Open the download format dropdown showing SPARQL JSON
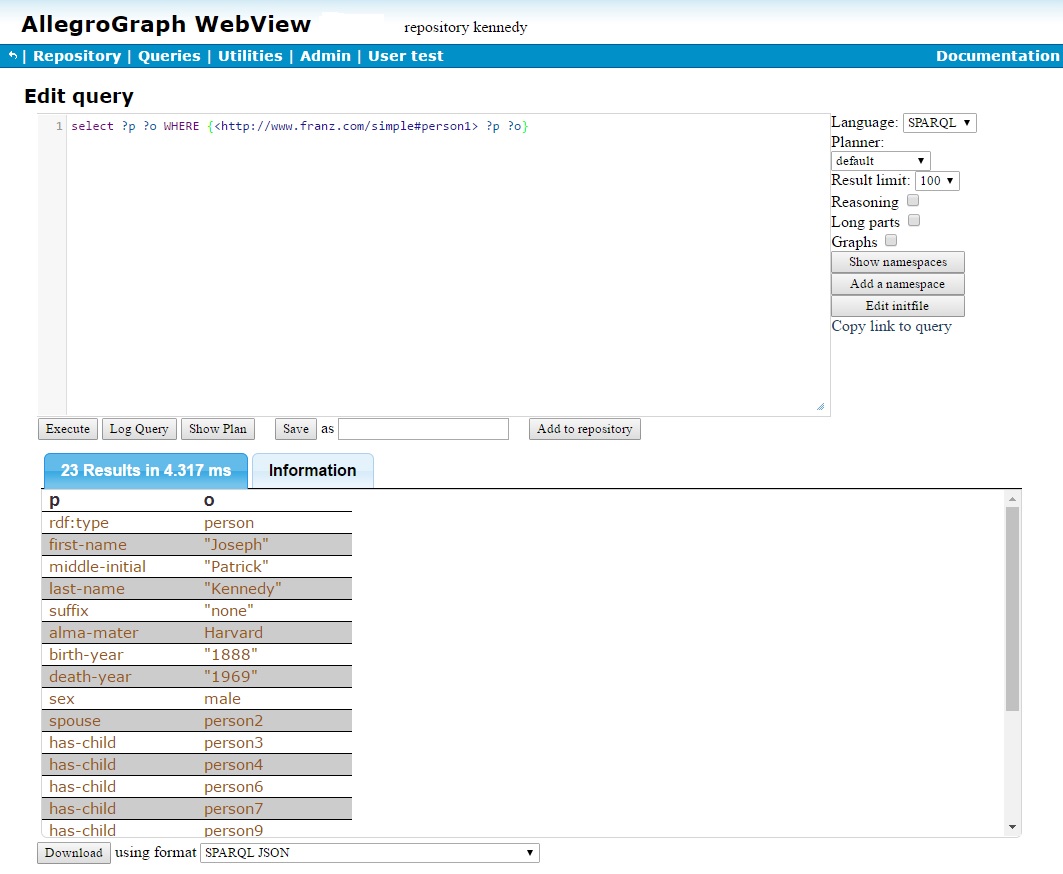Screen dimensions: 1063x874 coord(370,852)
